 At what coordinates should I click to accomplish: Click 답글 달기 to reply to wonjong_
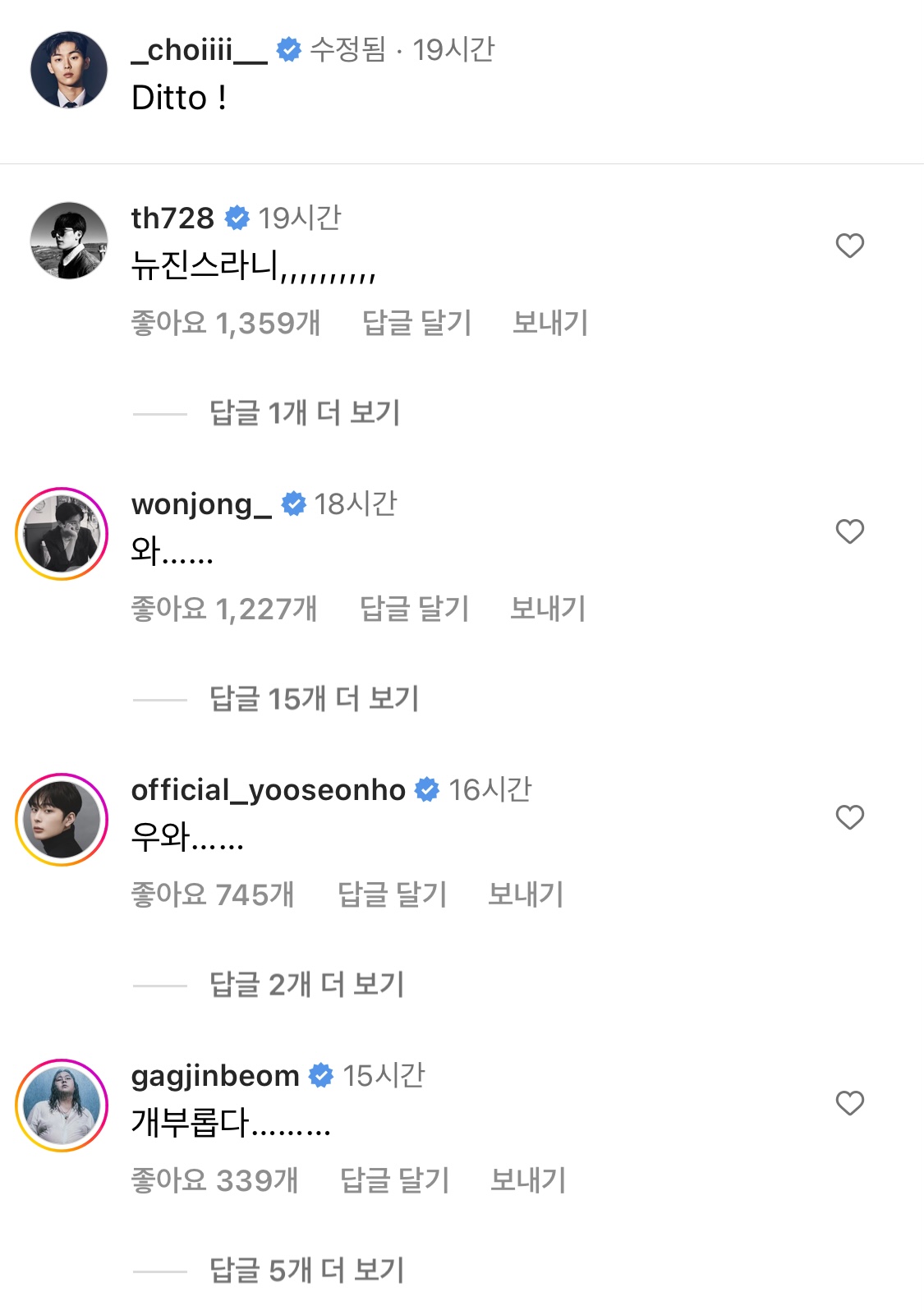414,608
